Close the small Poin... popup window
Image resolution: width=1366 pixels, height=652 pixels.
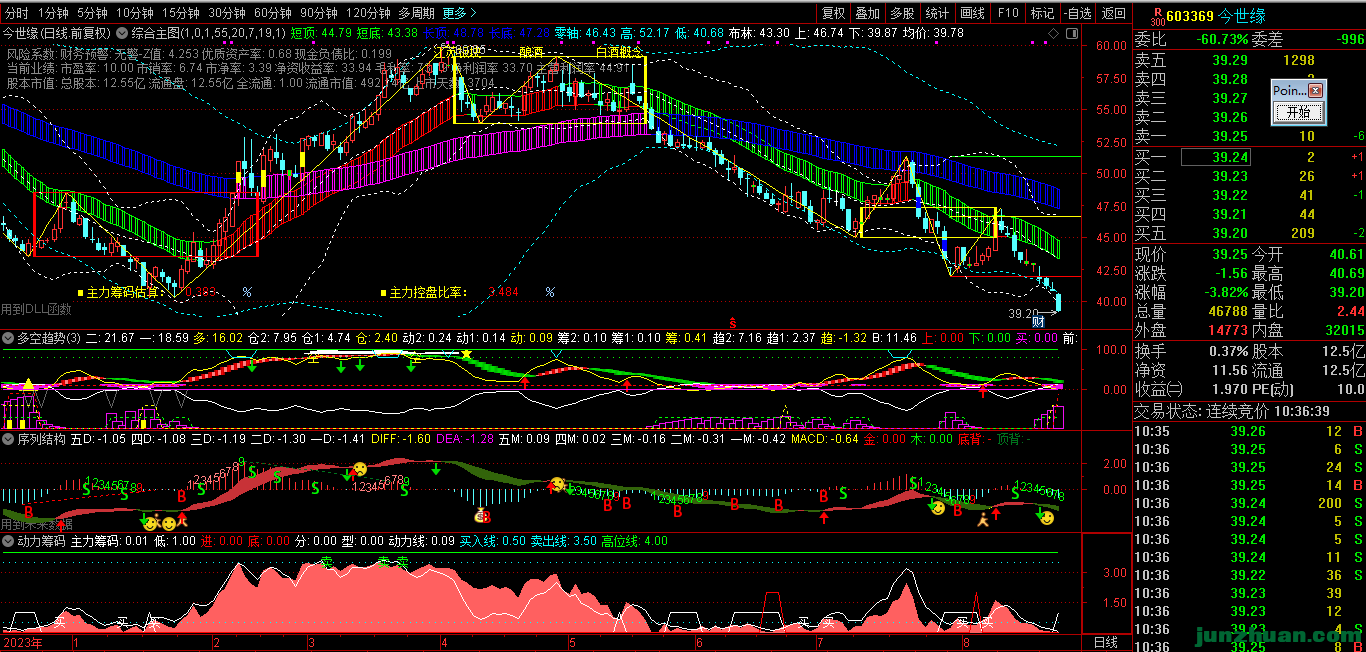tap(1315, 90)
